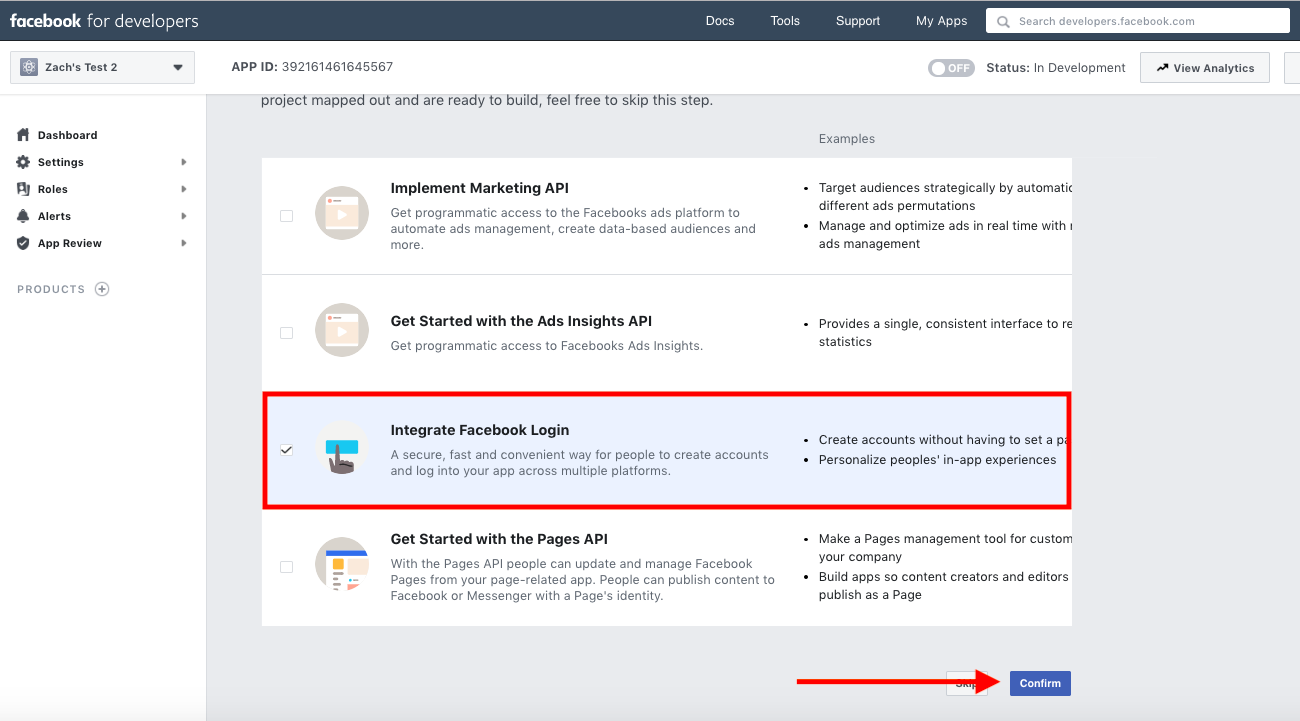Screen dimensions: 1300x721
Task: Click the search magnifier icon
Action: click(x=1003, y=21)
